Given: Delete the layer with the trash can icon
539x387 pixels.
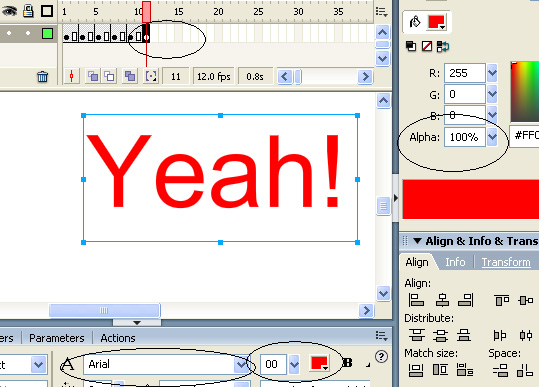Looking at the screenshot, I should coord(42,76).
